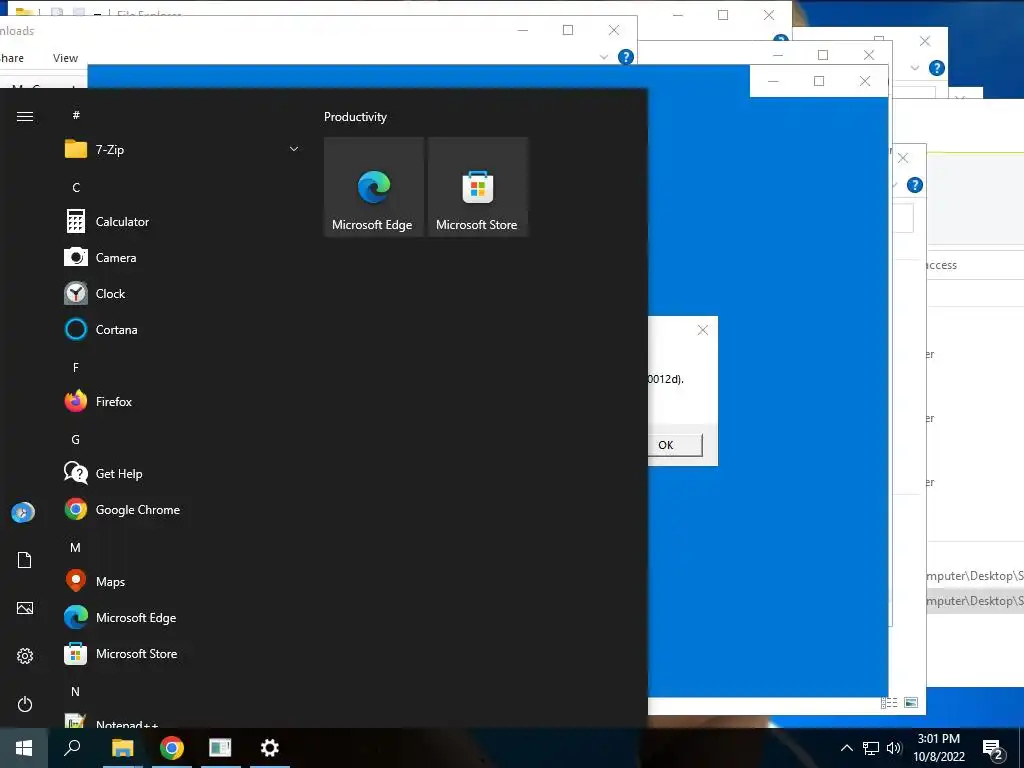1024x768 pixels.
Task: Open the Settings gear on the taskbar
Action: pyautogui.click(x=270, y=748)
